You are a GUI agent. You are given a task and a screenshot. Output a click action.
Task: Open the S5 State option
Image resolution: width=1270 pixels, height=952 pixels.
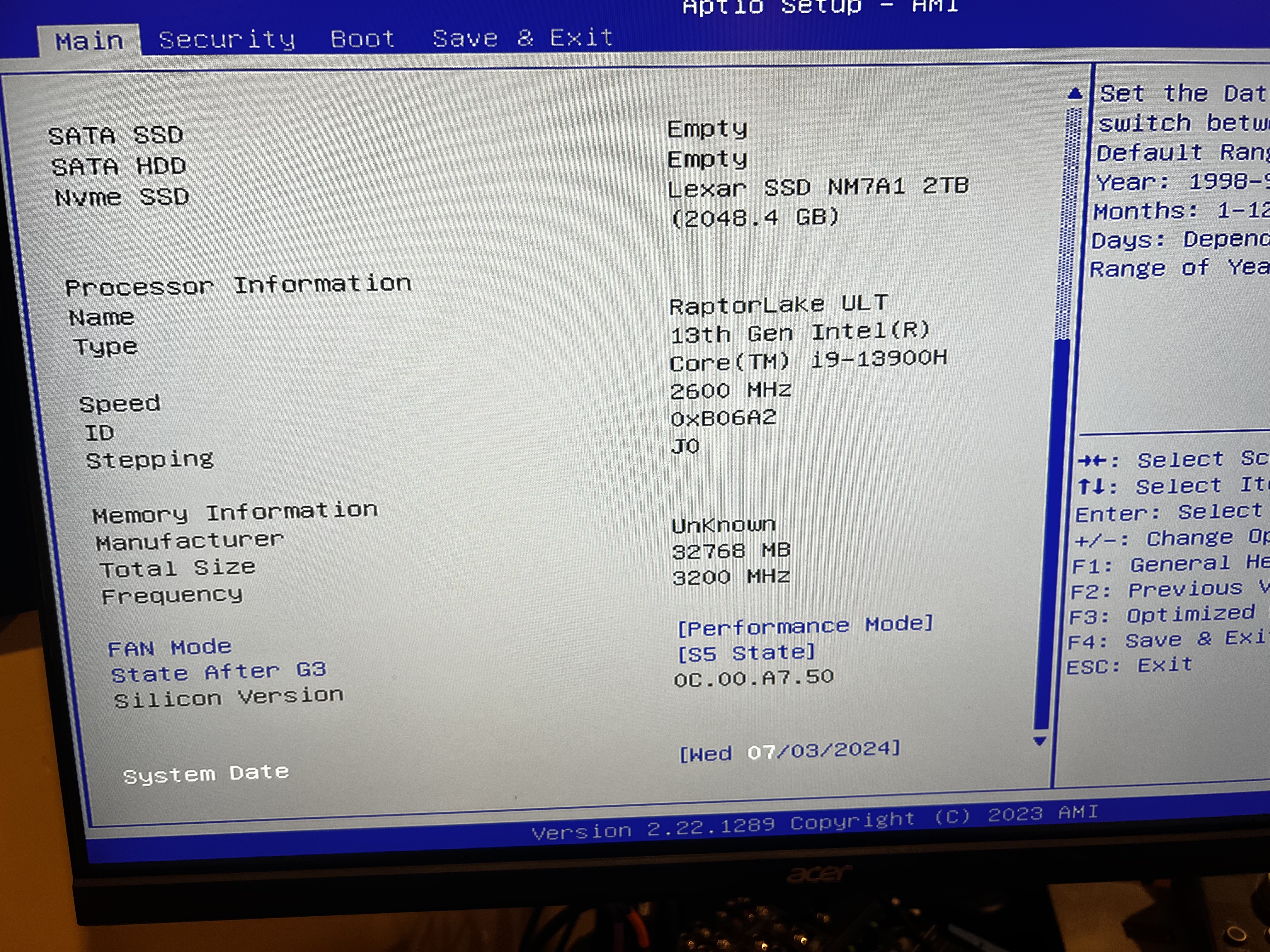point(747,653)
